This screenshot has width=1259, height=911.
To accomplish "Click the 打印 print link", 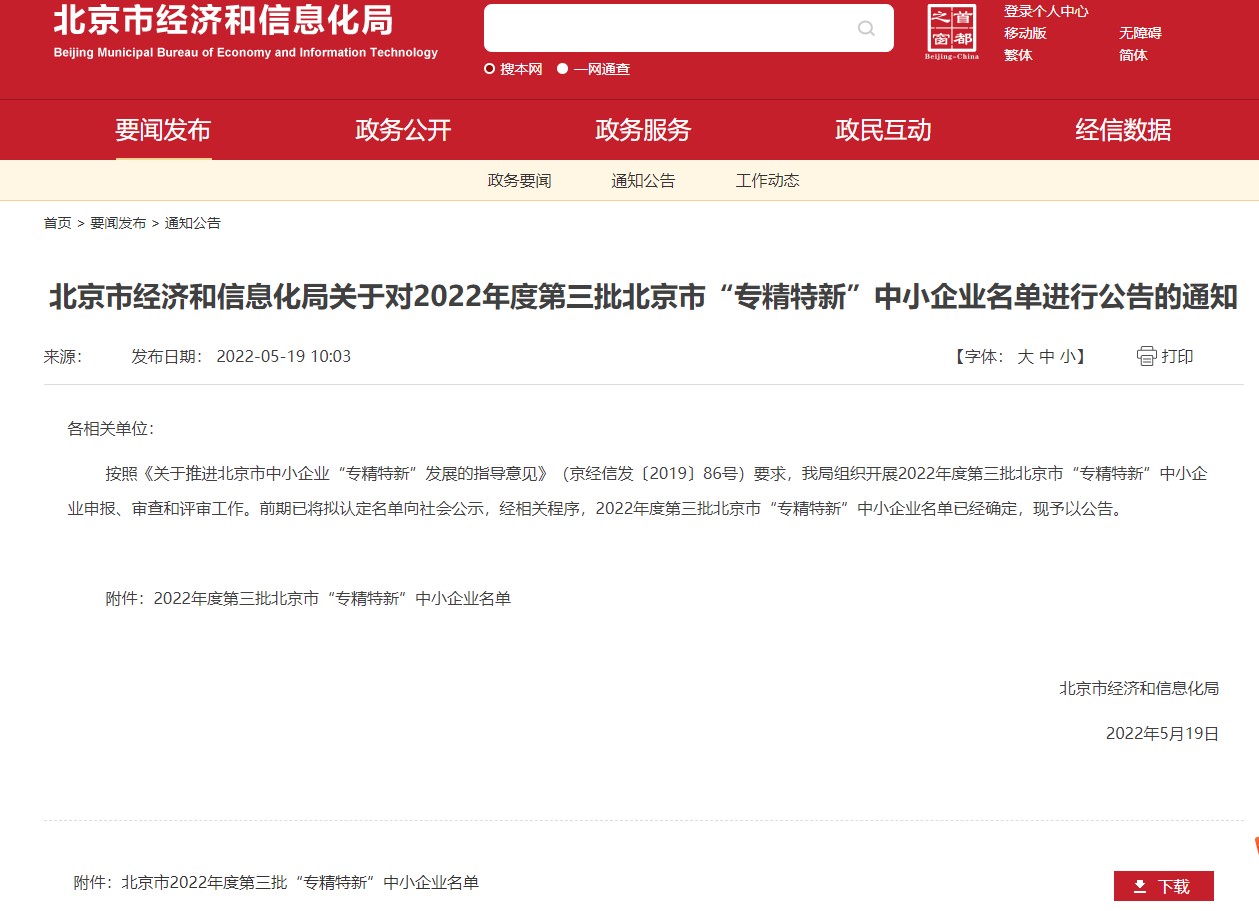I will pyautogui.click(x=1177, y=357).
